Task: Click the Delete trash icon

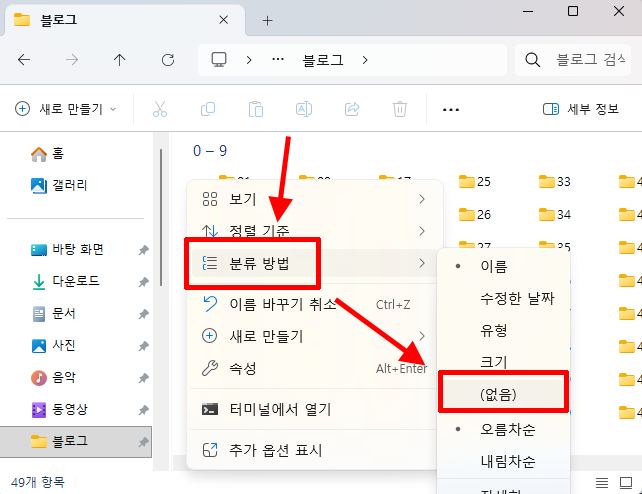Action: tap(400, 109)
